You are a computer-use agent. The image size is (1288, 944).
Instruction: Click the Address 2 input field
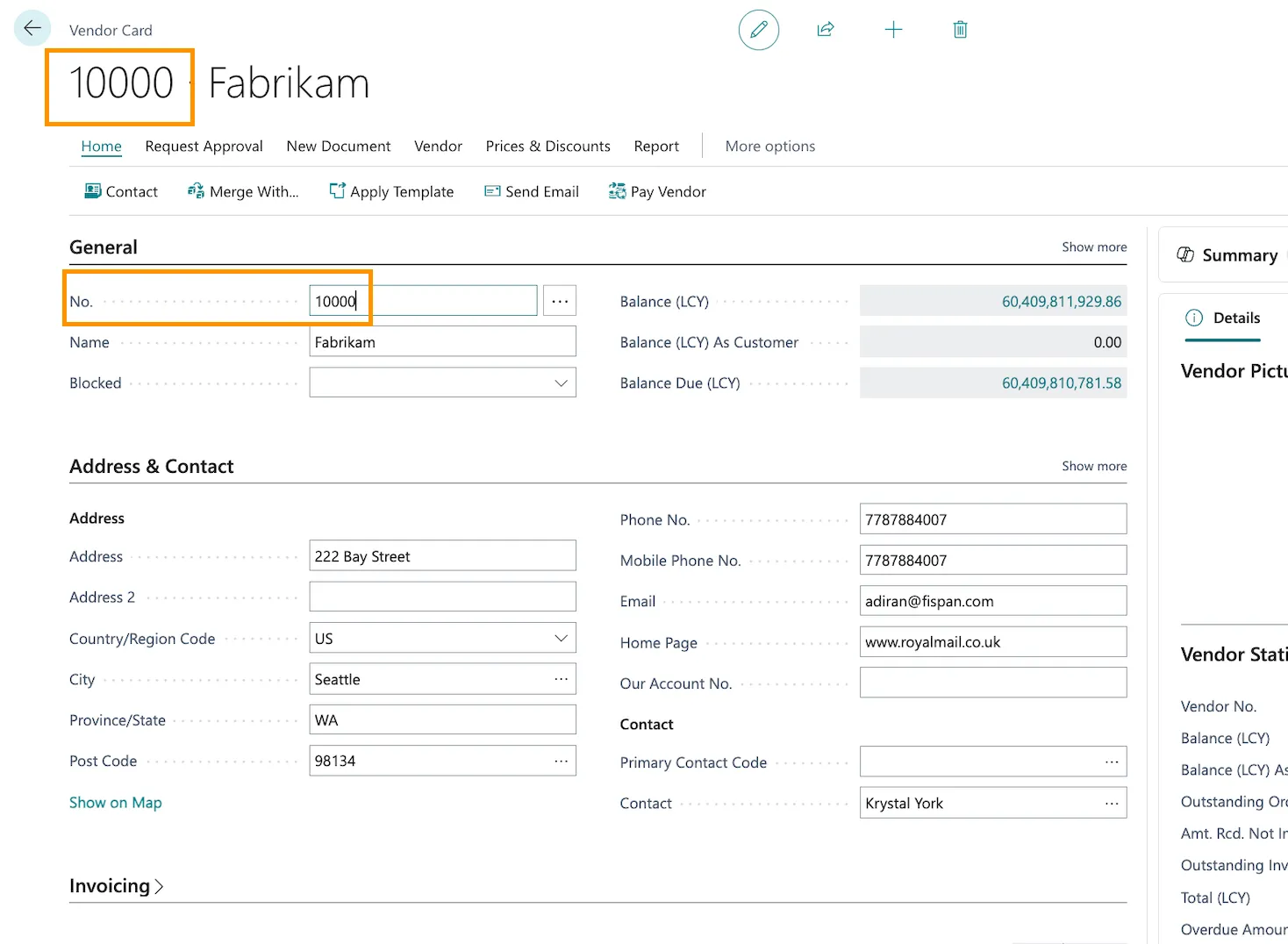click(443, 597)
